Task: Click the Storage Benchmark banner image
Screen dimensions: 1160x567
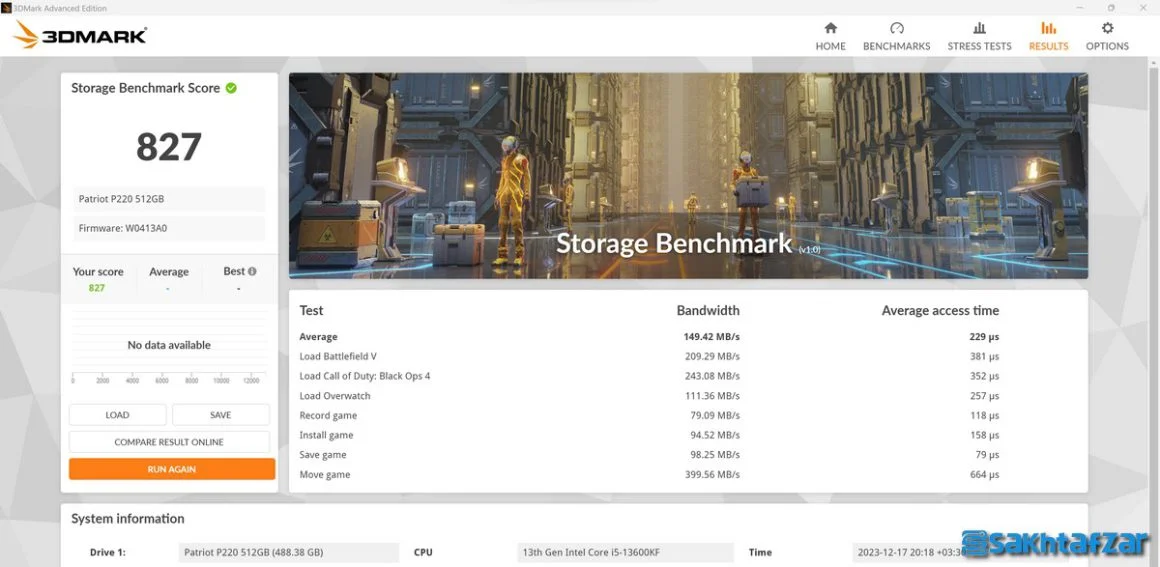Action: [688, 175]
